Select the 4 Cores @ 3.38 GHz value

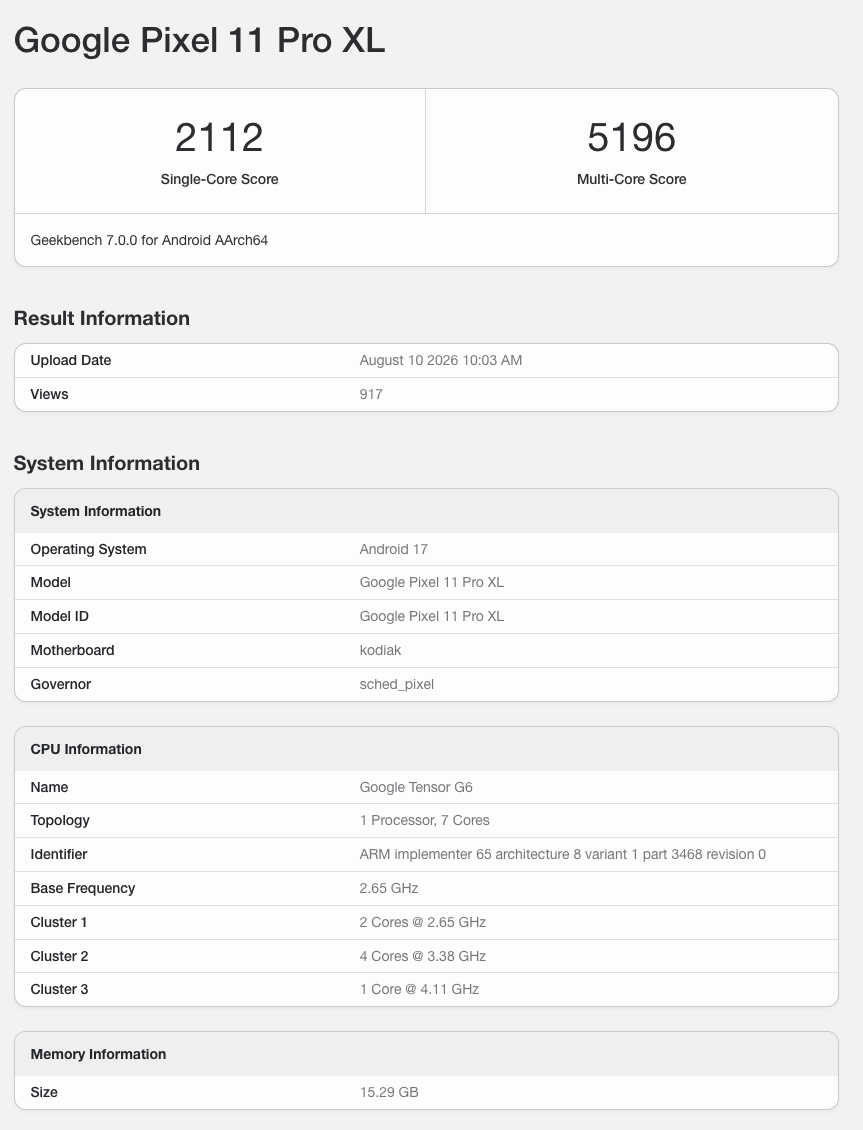pyautogui.click(x=423, y=956)
